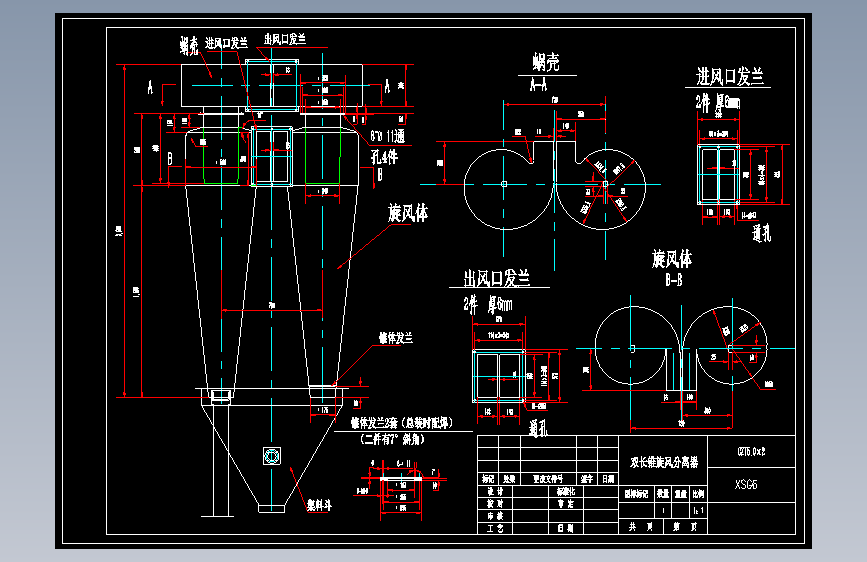This screenshot has height=562, width=867.
Task: Select the 标记 cell in the title block
Action: 488,479
